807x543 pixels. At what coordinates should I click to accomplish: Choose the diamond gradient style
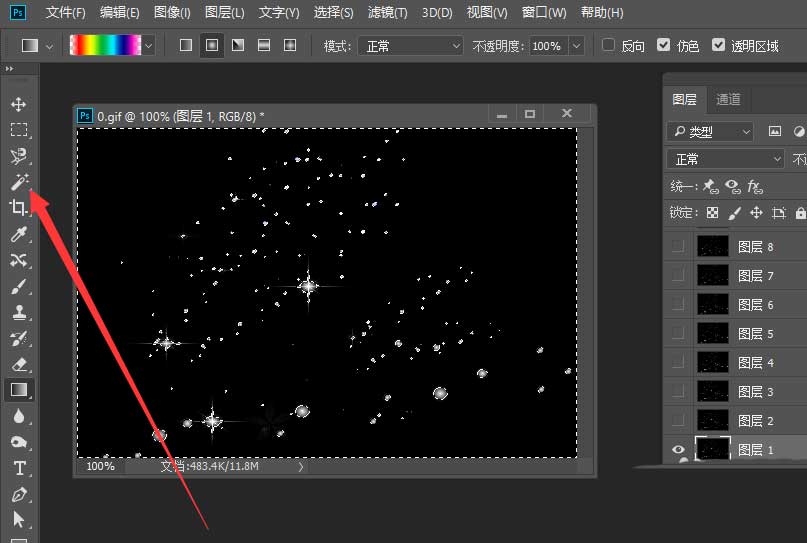[290, 45]
